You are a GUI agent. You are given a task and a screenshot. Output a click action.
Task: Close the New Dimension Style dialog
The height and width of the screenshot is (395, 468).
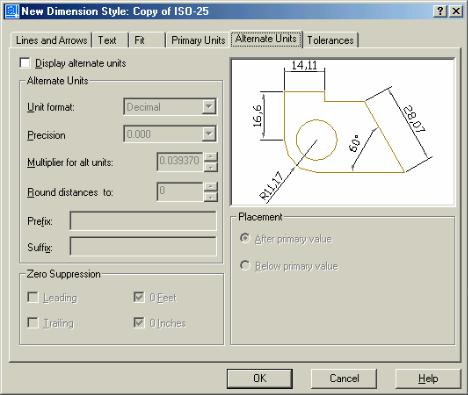[x=455, y=11]
